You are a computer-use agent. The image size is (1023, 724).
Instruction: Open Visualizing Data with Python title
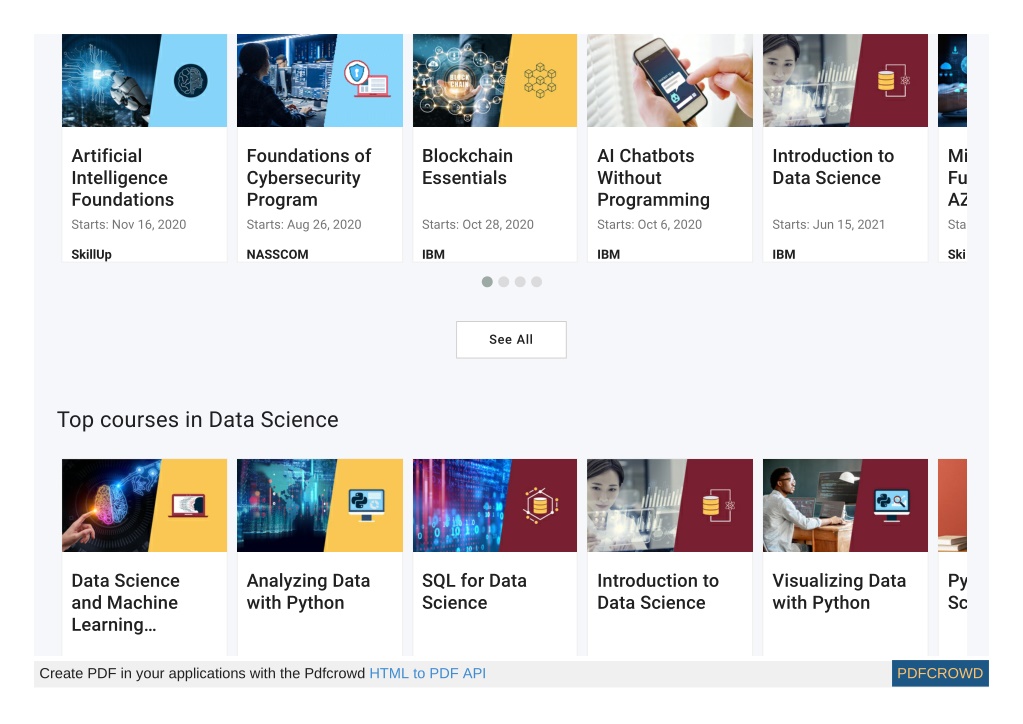click(x=839, y=592)
